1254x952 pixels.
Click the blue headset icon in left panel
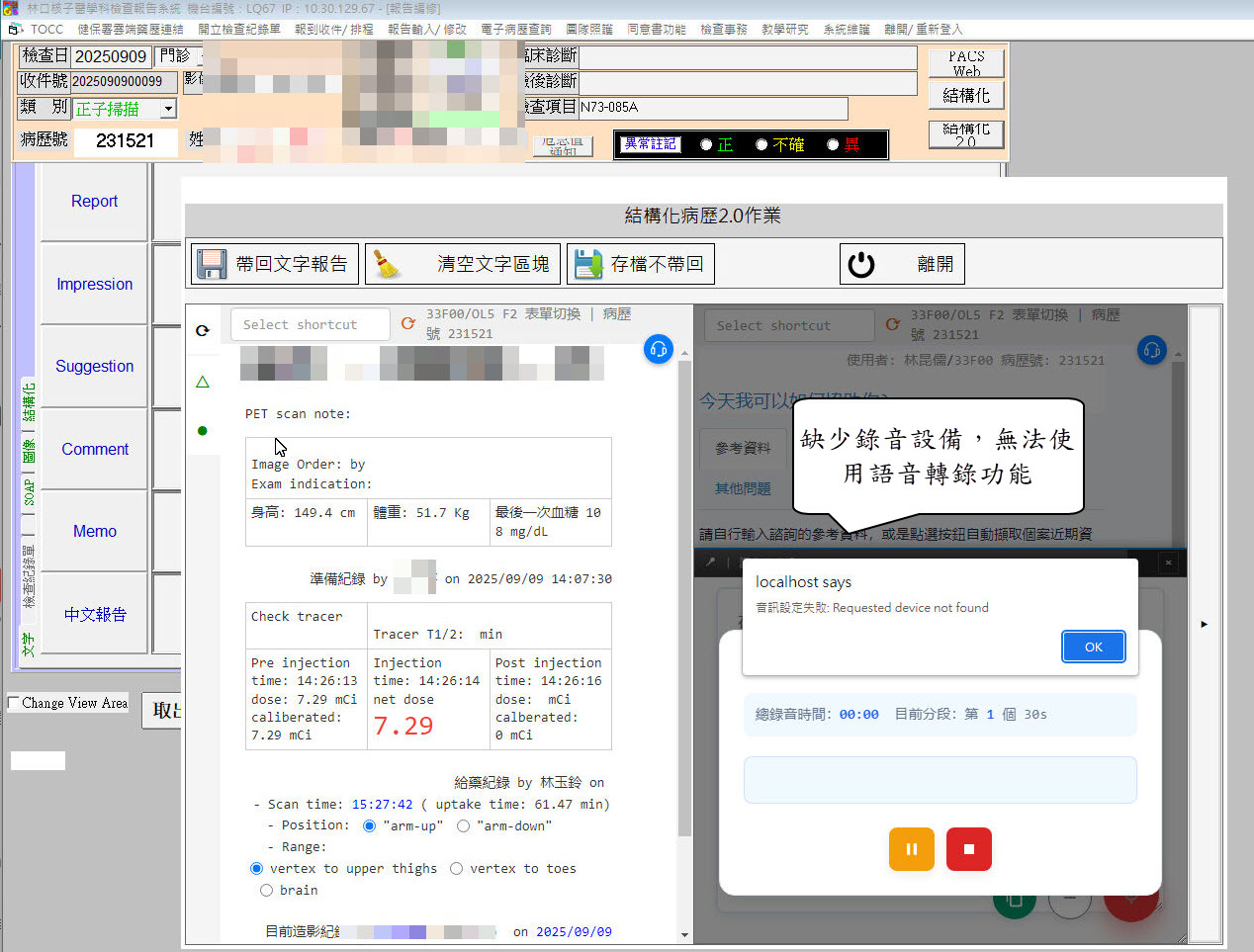tap(658, 349)
